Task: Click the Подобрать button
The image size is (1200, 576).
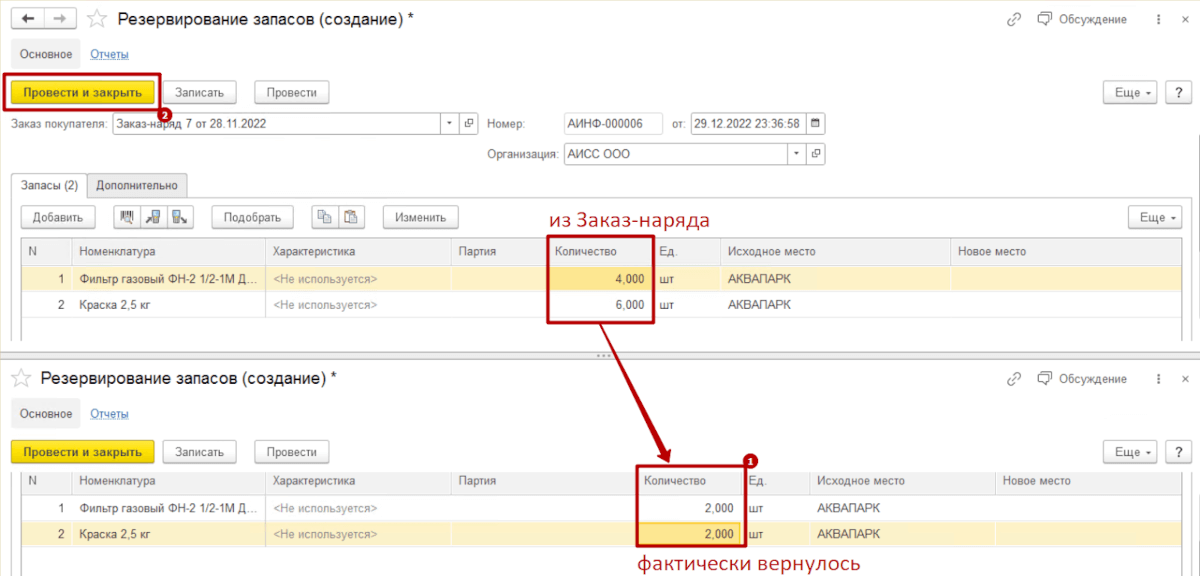Action: coord(252,217)
